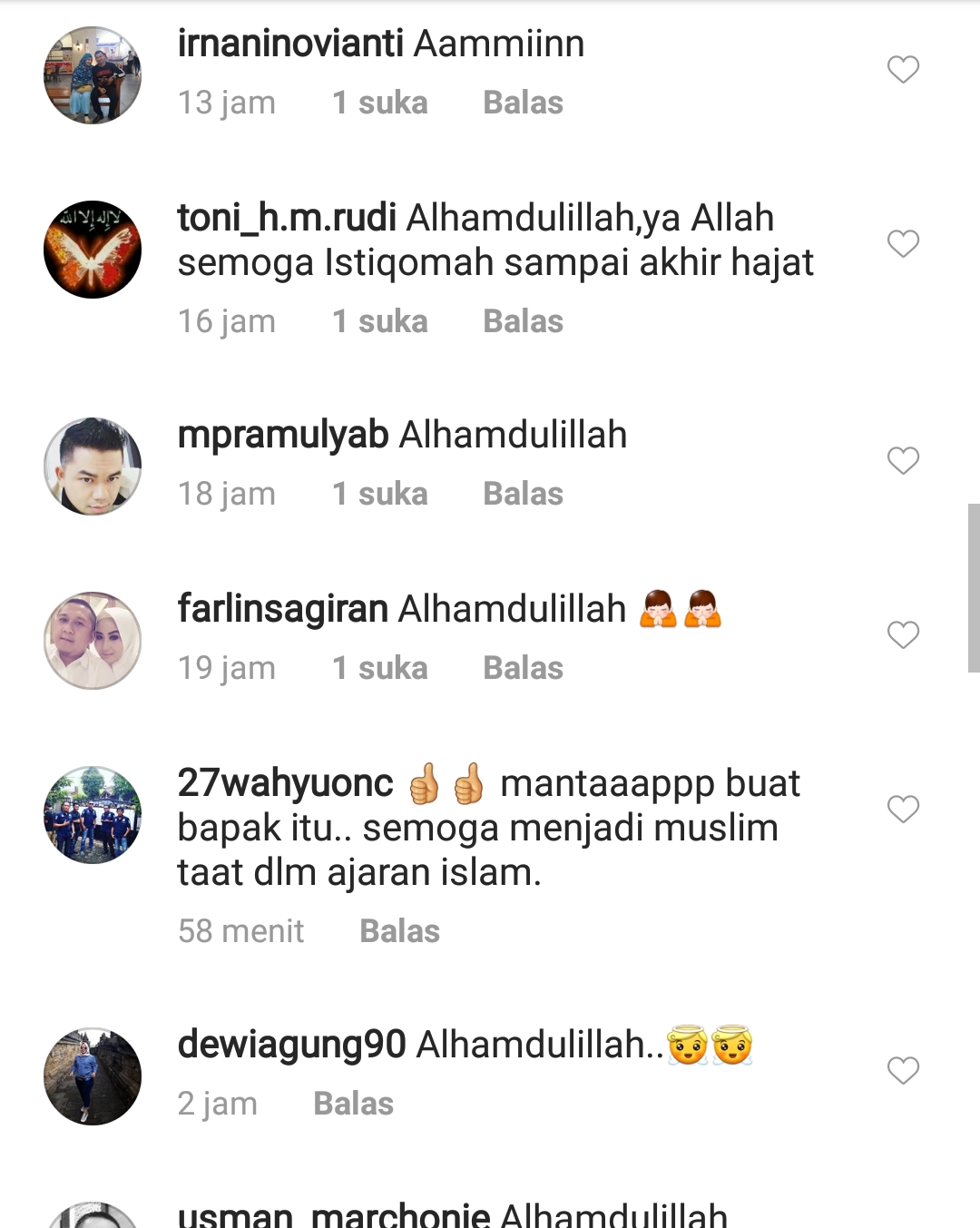Image resolution: width=980 pixels, height=1228 pixels.
Task: Open the mpramulyab username link
Action: (x=283, y=436)
